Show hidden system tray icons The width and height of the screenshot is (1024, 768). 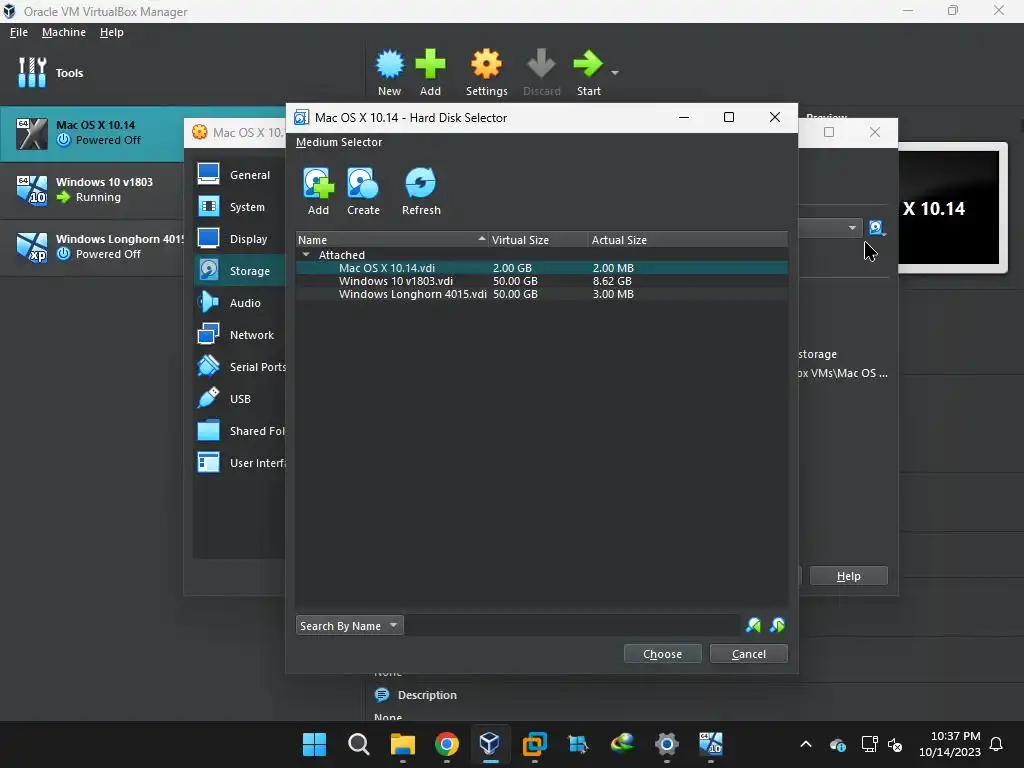point(806,744)
